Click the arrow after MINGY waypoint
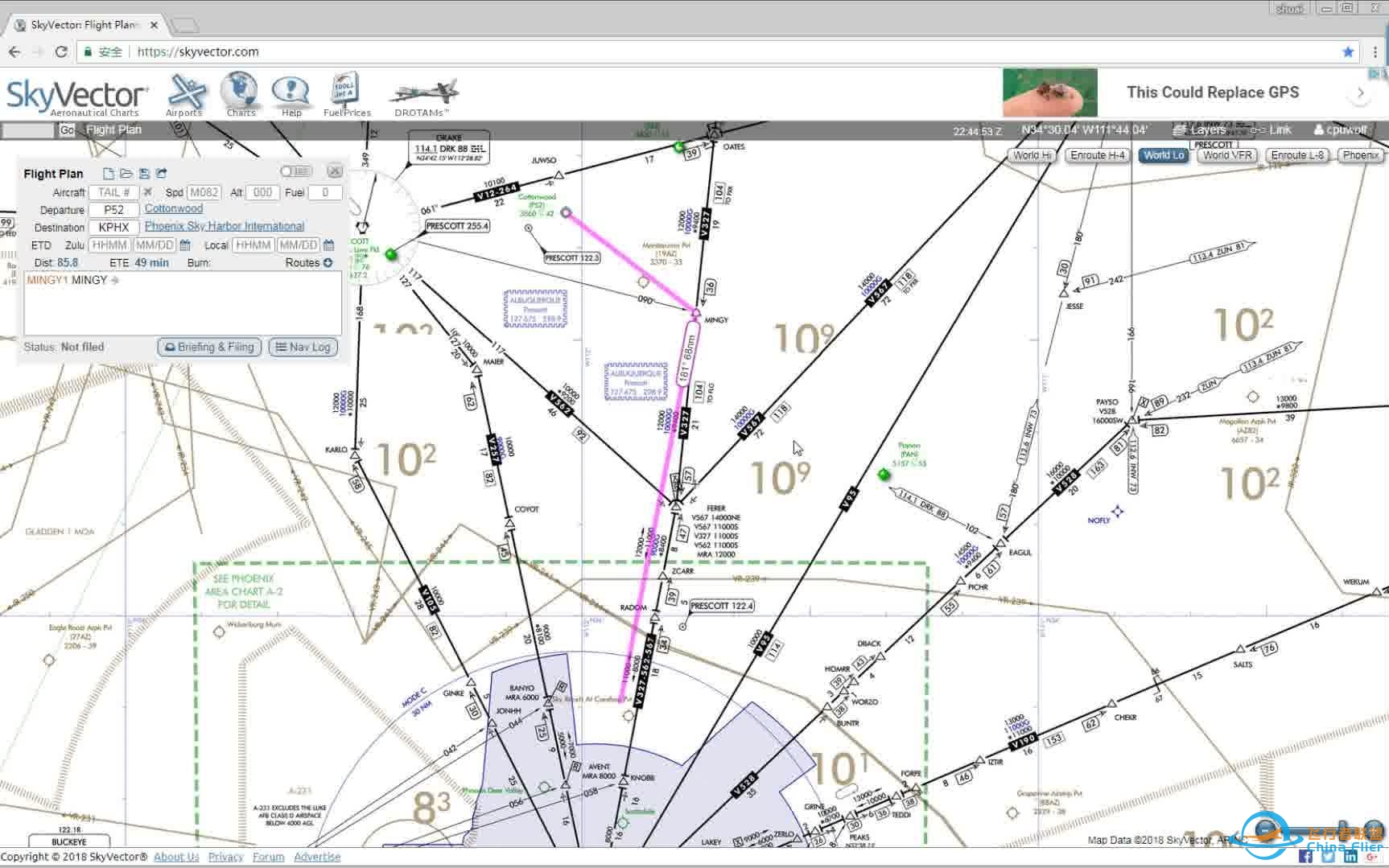The height and width of the screenshot is (868, 1389). click(x=115, y=280)
